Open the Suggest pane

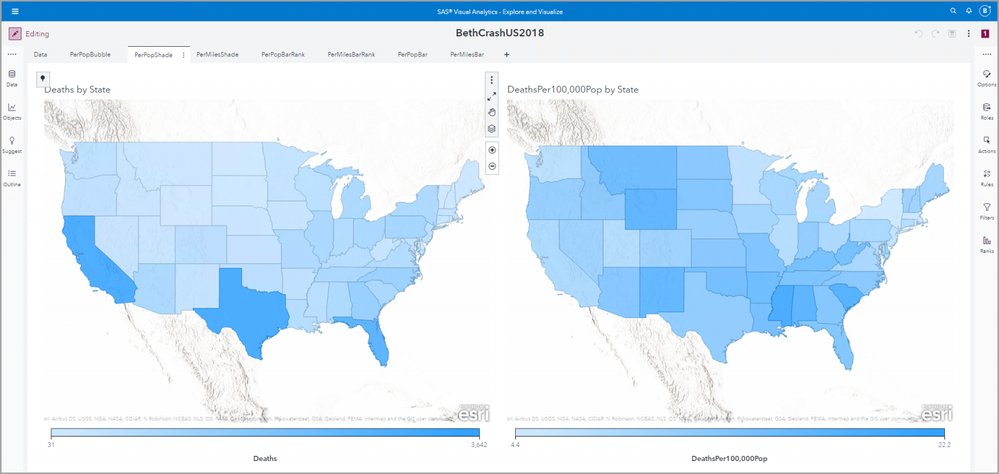12,145
